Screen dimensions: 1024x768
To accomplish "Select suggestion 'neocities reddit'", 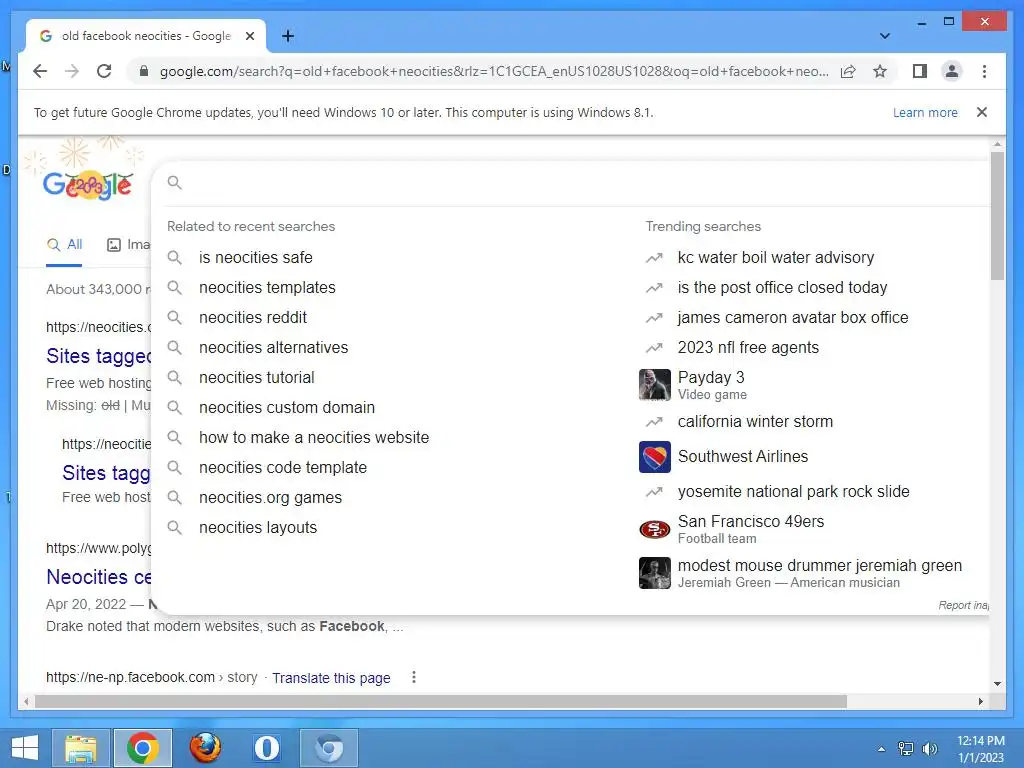I will click(x=253, y=317).
